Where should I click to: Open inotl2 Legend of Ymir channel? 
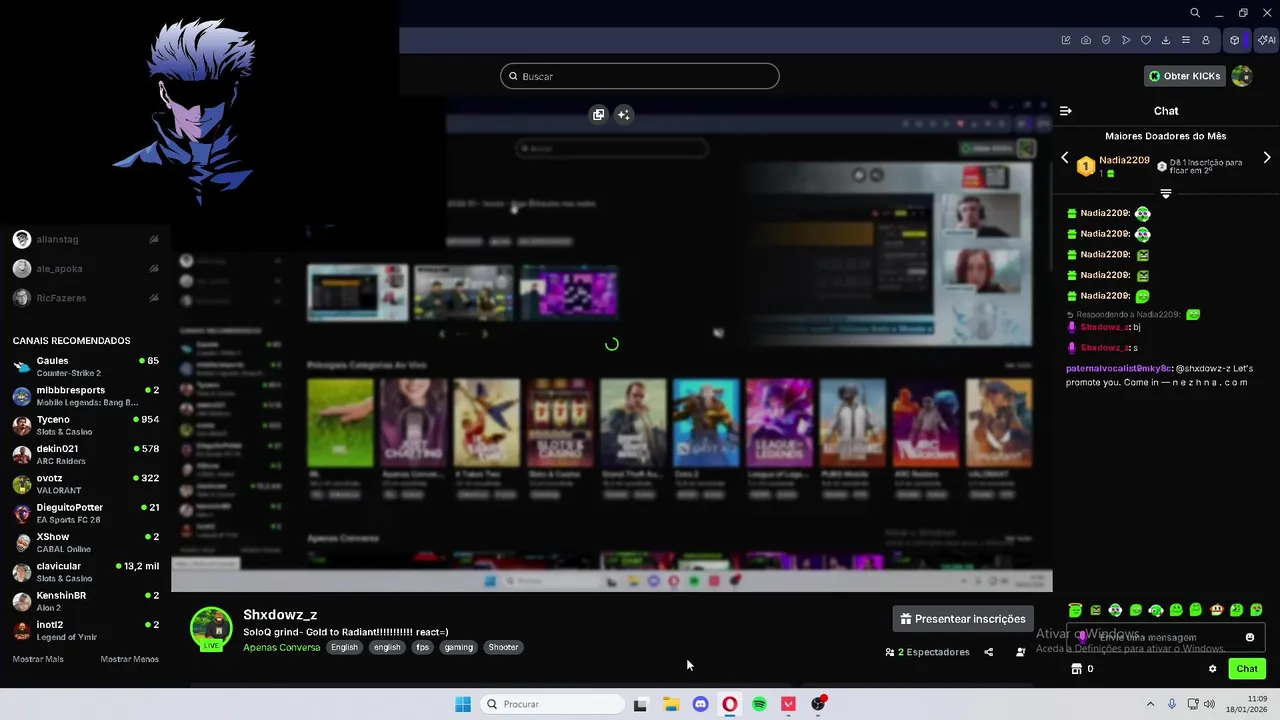85,630
